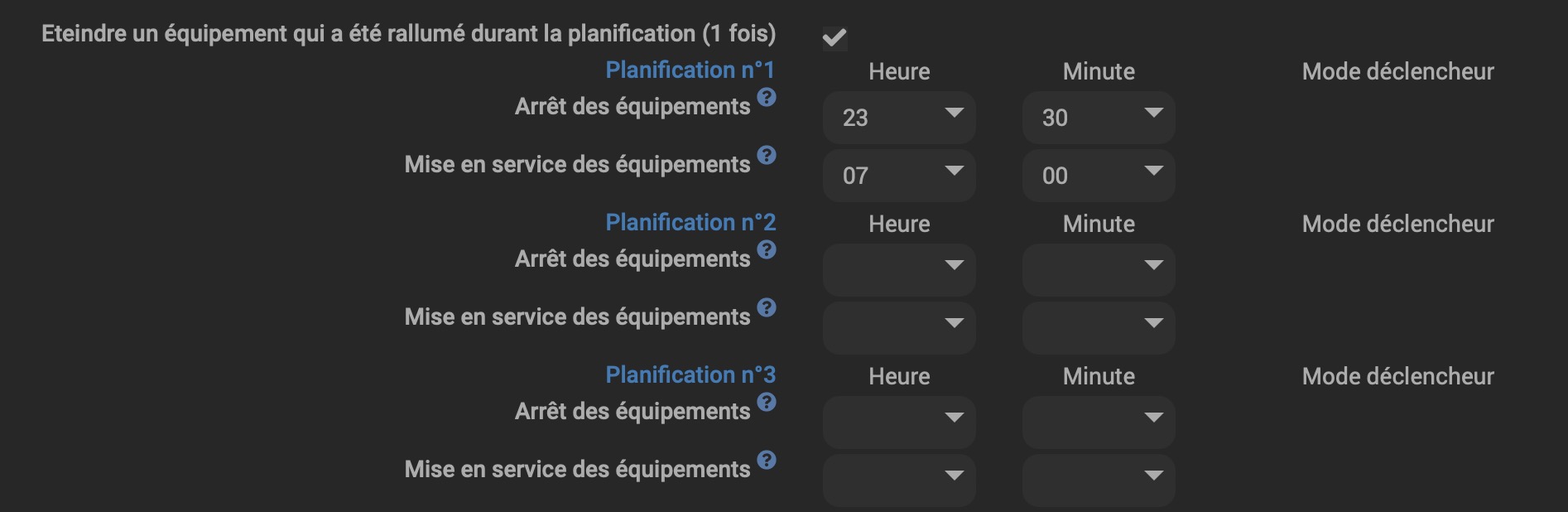The image size is (1568, 512).
Task: Open the minute dropdown showing 30
Action: [1099, 117]
